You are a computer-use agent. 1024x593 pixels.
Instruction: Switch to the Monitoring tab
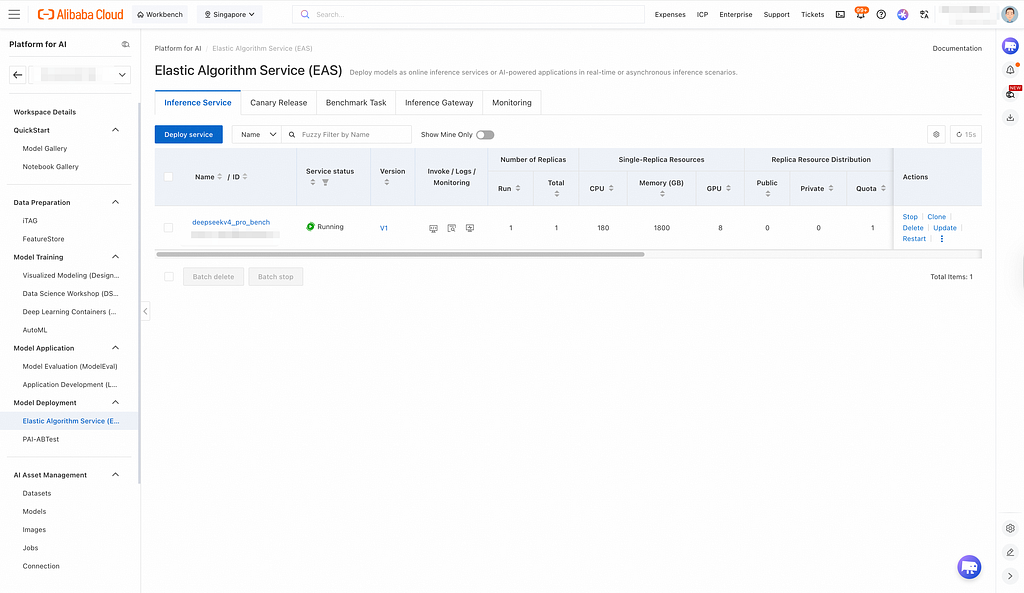tap(511, 103)
